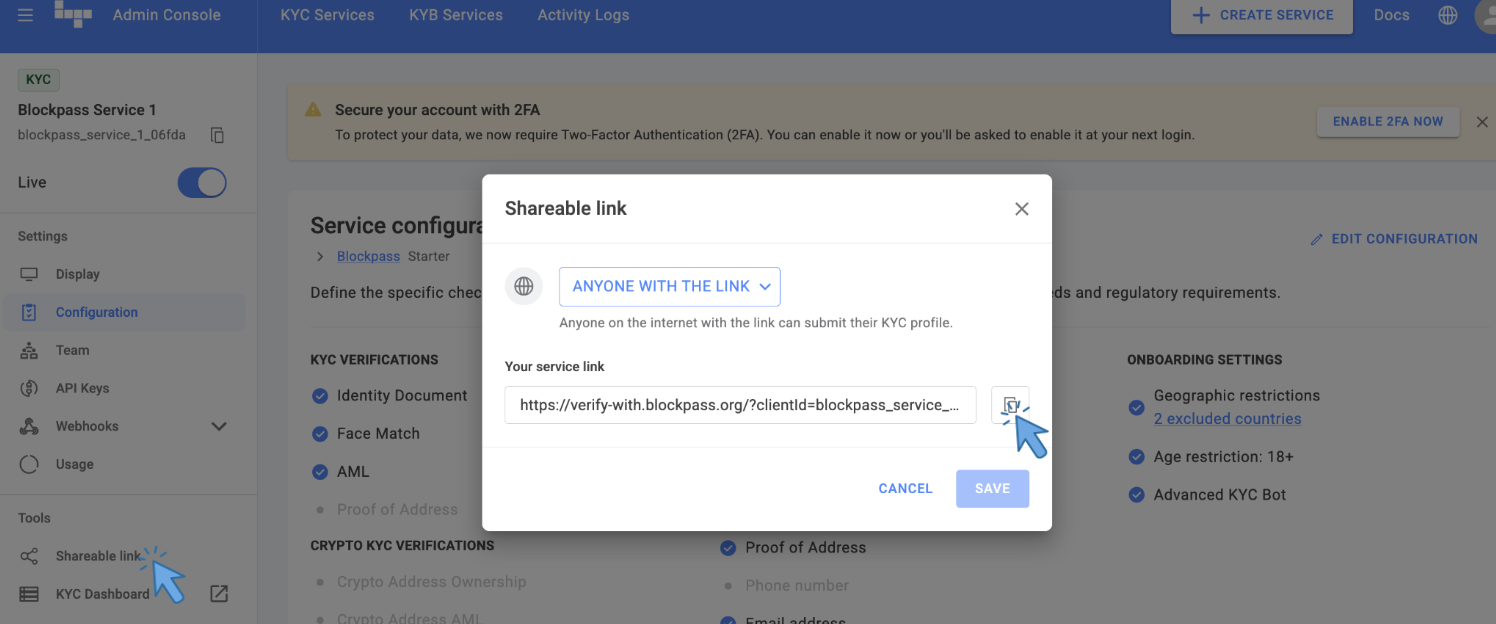Click the service link text field

740,405
